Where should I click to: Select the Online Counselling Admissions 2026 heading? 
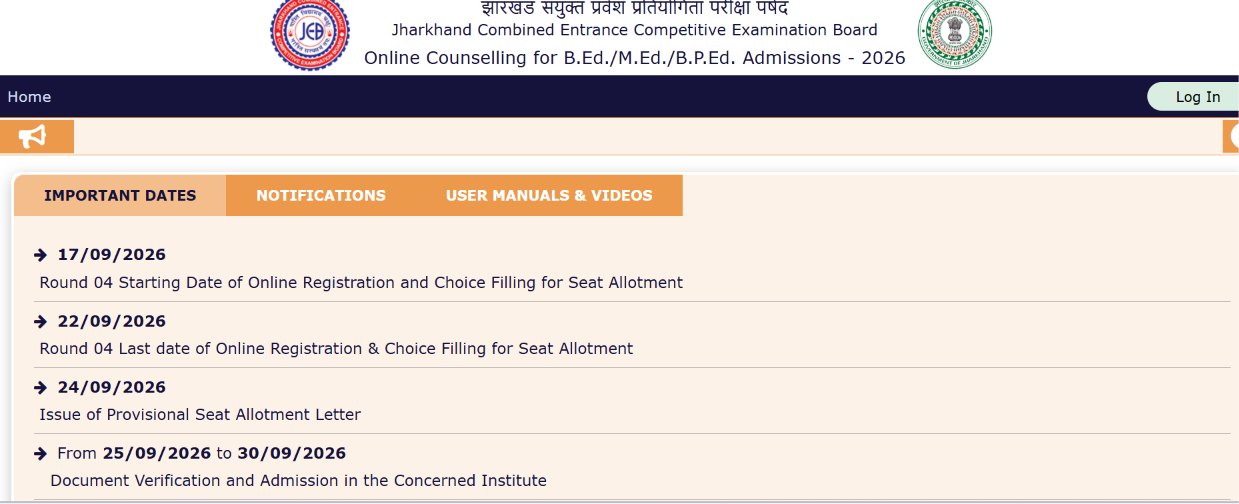(635, 58)
